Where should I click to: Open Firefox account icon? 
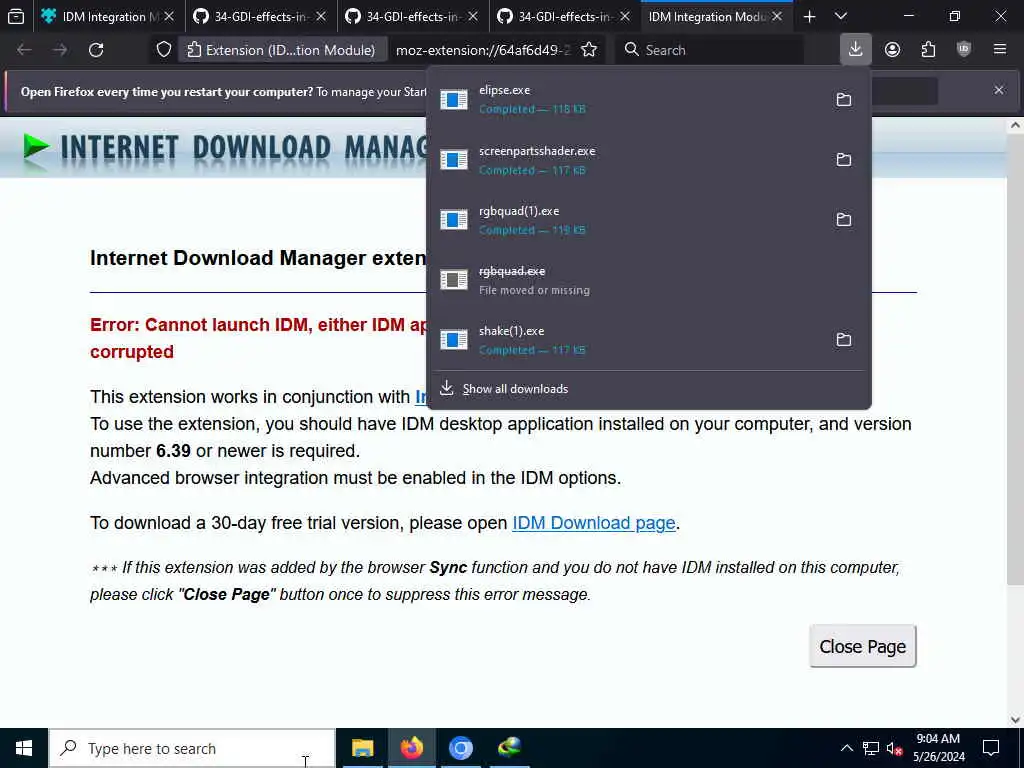click(892, 49)
